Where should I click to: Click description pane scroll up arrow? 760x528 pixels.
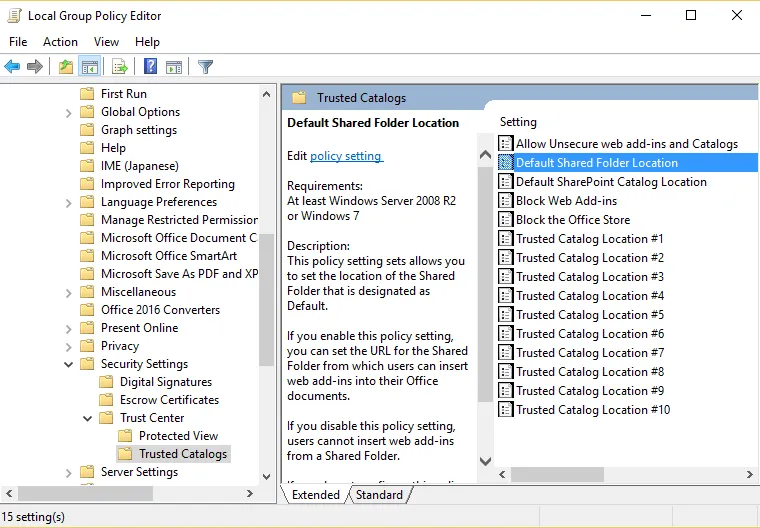click(485, 155)
